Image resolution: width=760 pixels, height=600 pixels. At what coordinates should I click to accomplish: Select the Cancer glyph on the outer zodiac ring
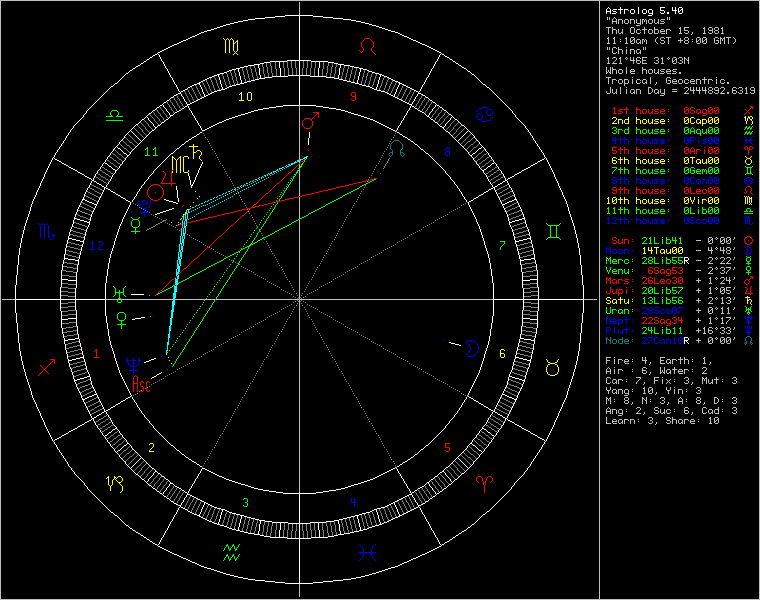click(x=484, y=115)
